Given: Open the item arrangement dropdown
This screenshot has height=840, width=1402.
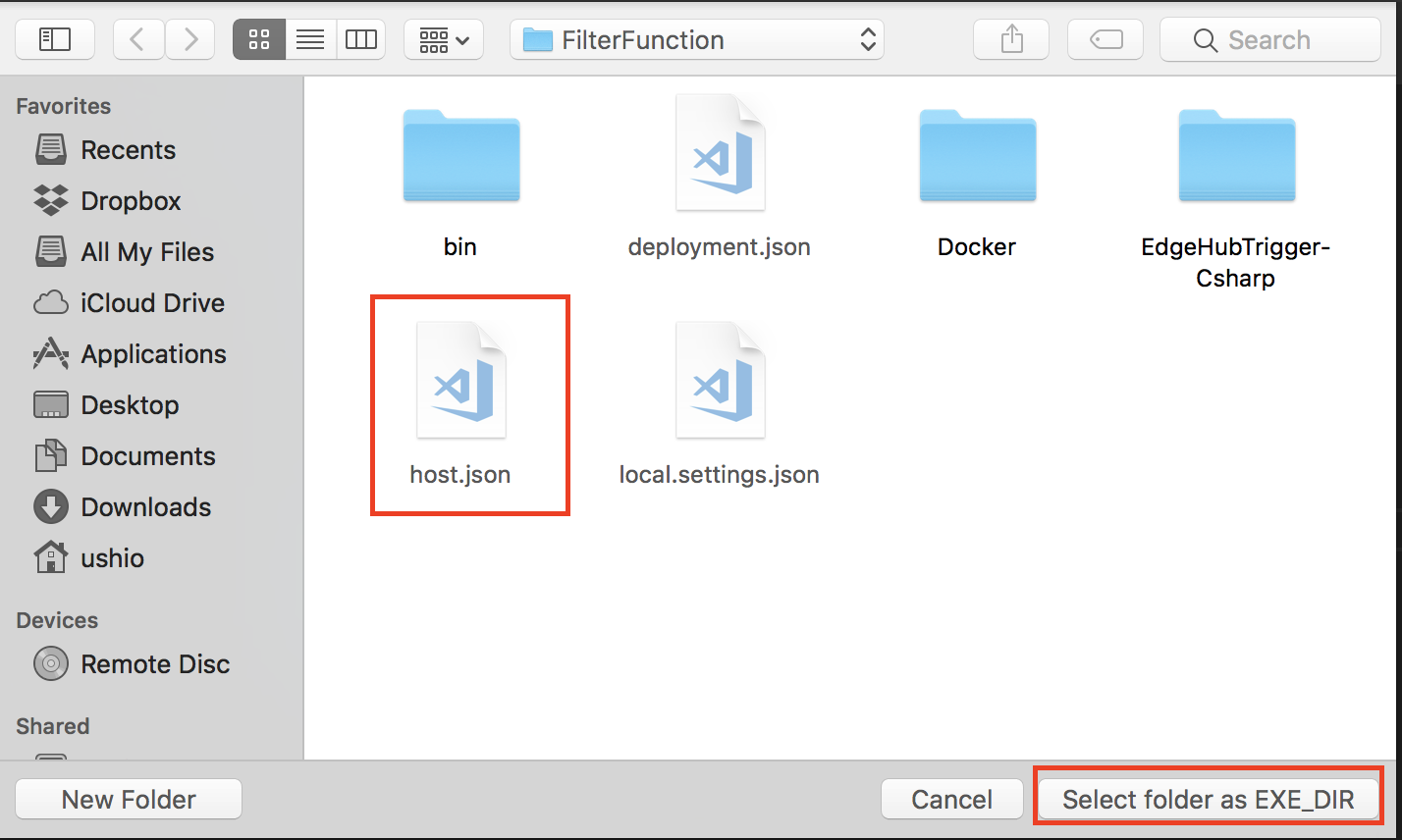Looking at the screenshot, I should click(444, 40).
